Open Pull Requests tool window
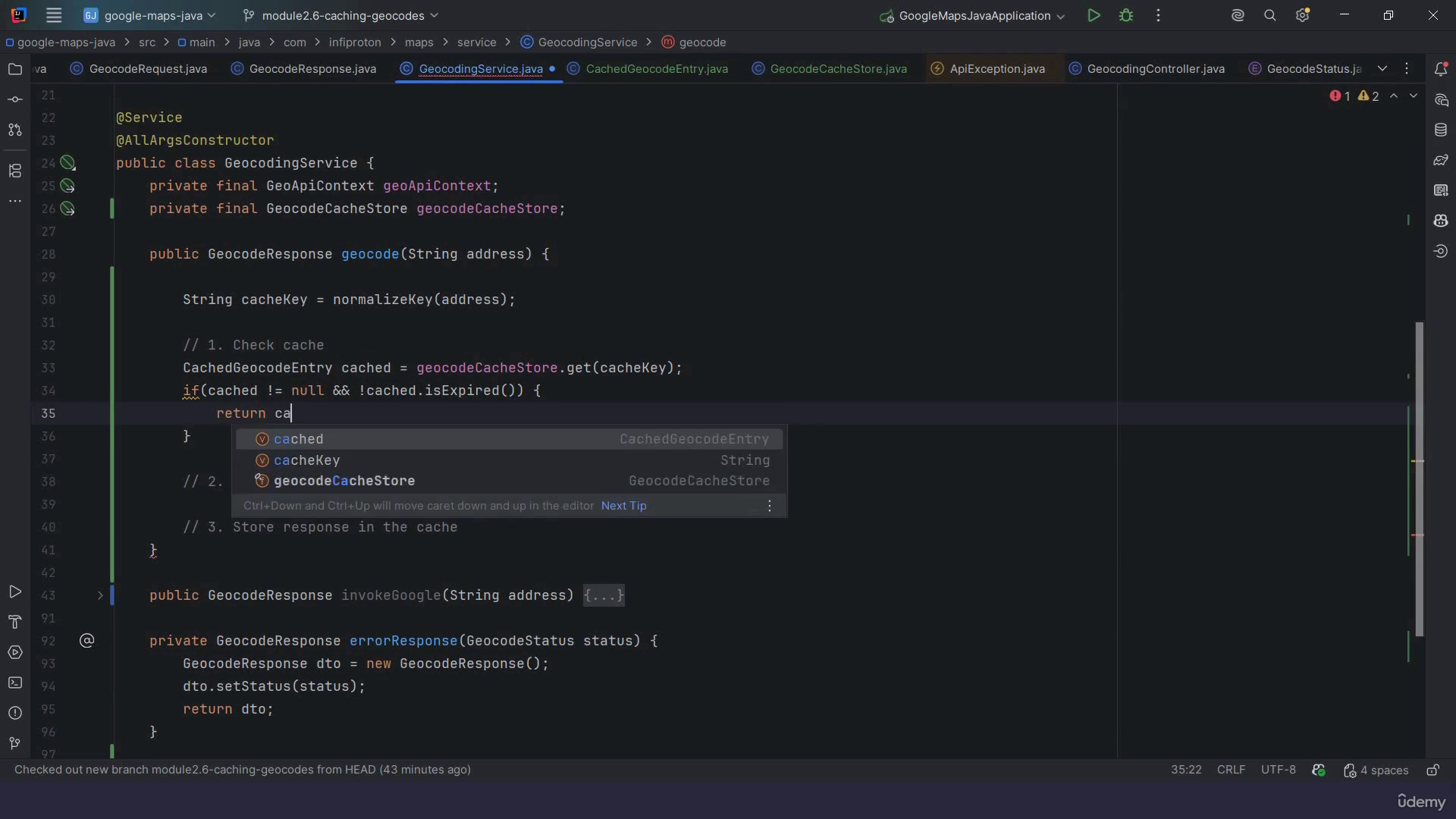Screen dimensions: 1456x819 15,130
